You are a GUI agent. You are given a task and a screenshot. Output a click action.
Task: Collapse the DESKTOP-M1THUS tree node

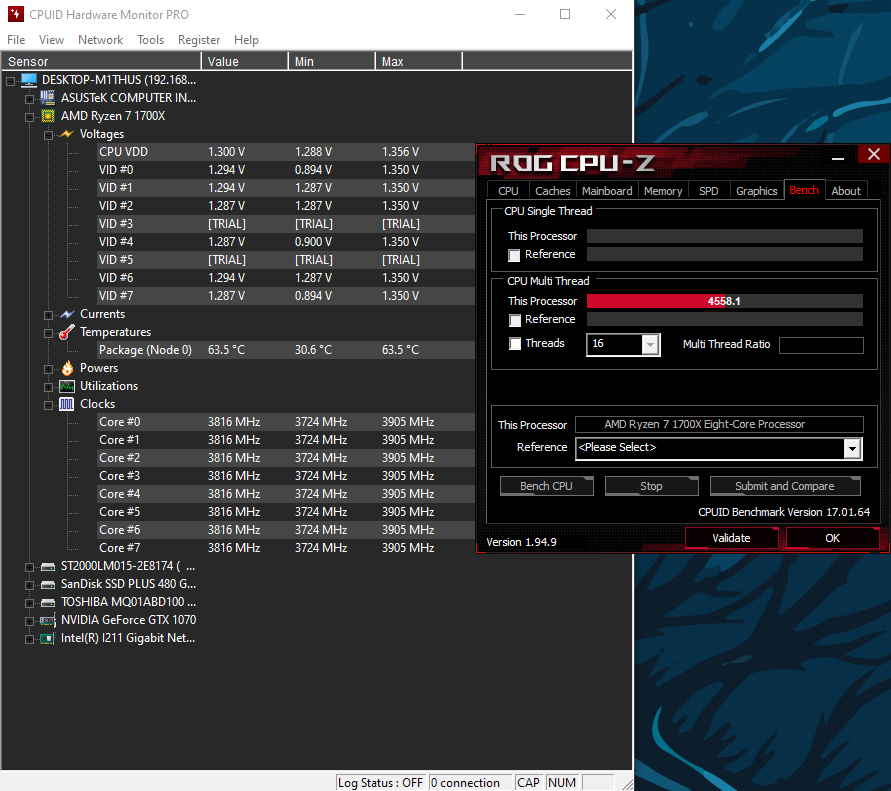pos(10,81)
